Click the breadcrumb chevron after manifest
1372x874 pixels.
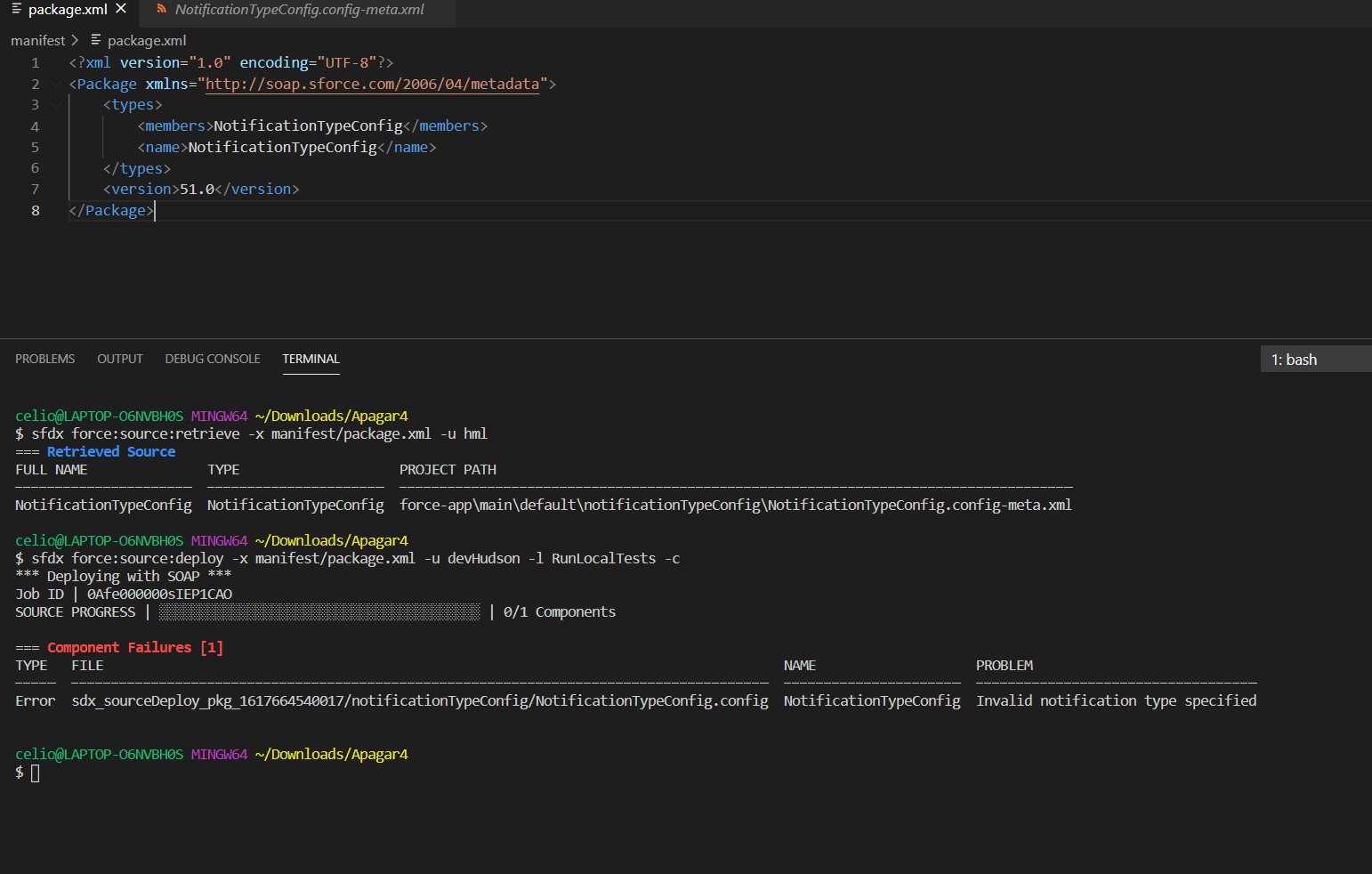[x=75, y=40]
